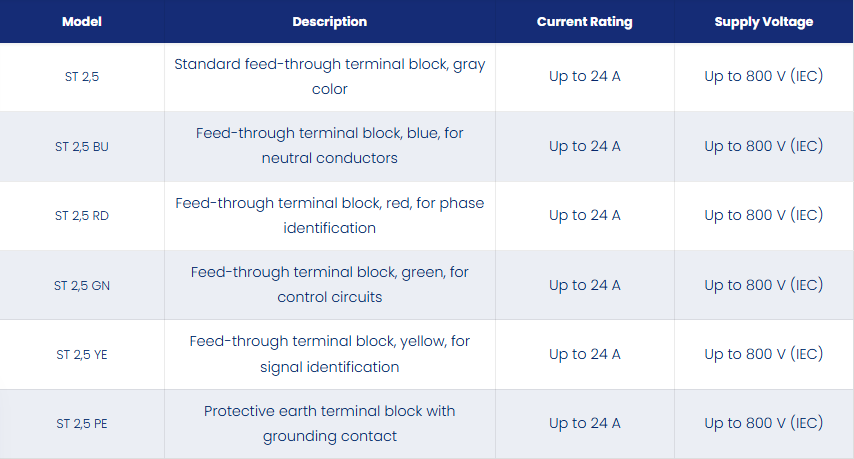Click the yellow signal identification description
Image resolution: width=854 pixels, height=459 pixels.
tap(330, 354)
